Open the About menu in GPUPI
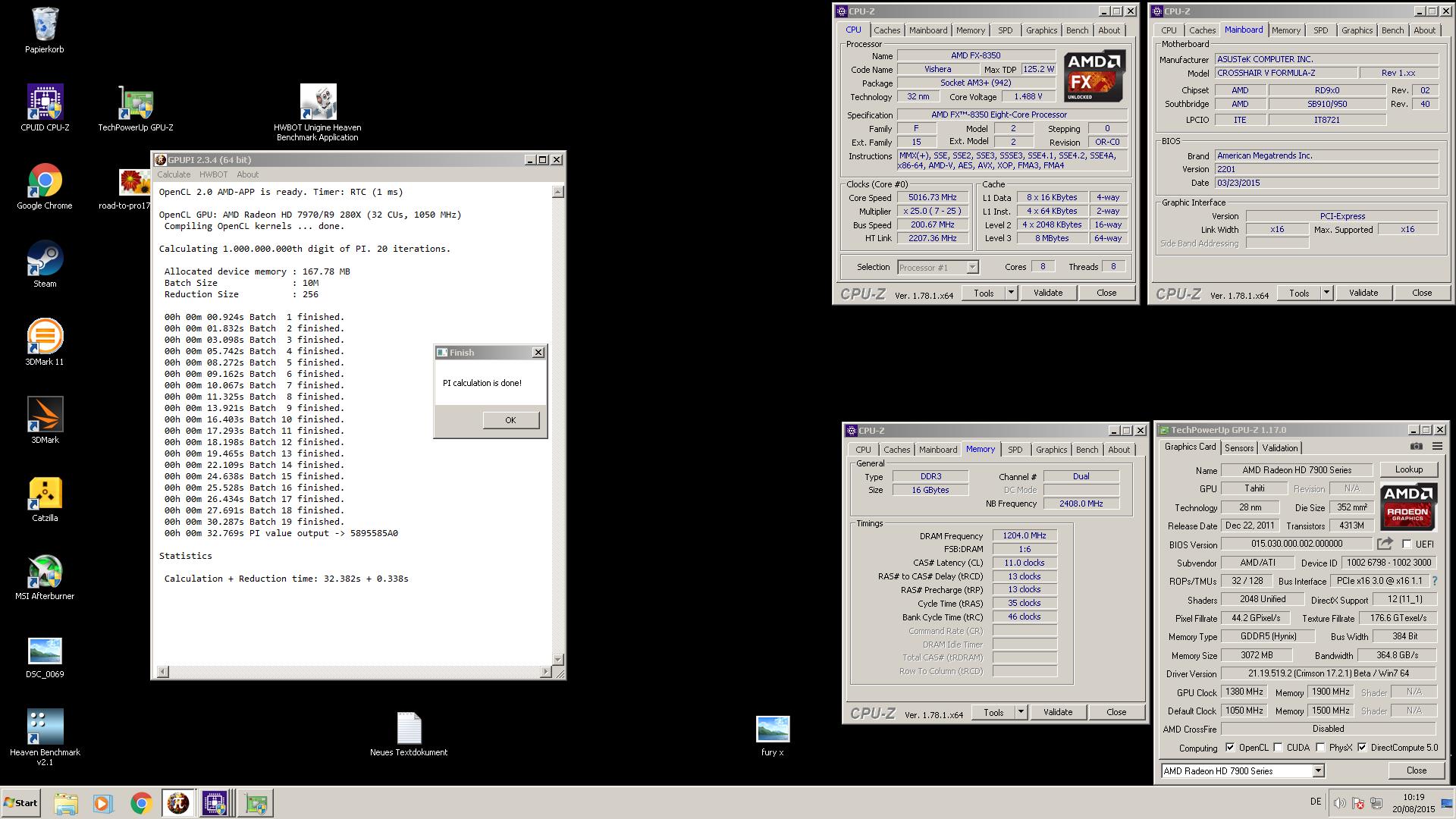Image resolution: width=1456 pixels, height=819 pixels. point(247,174)
